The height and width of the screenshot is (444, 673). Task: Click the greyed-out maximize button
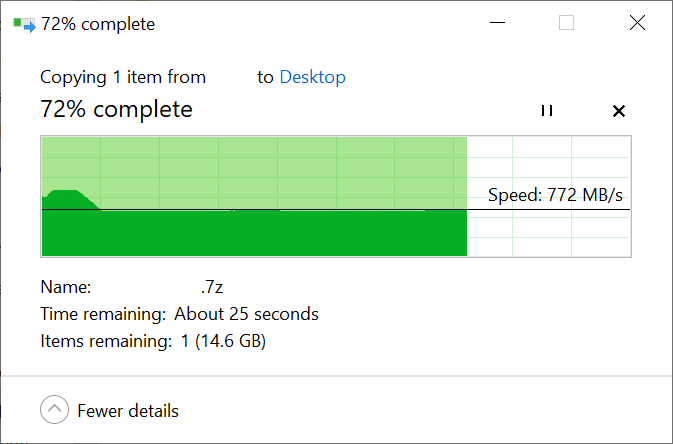click(566, 24)
